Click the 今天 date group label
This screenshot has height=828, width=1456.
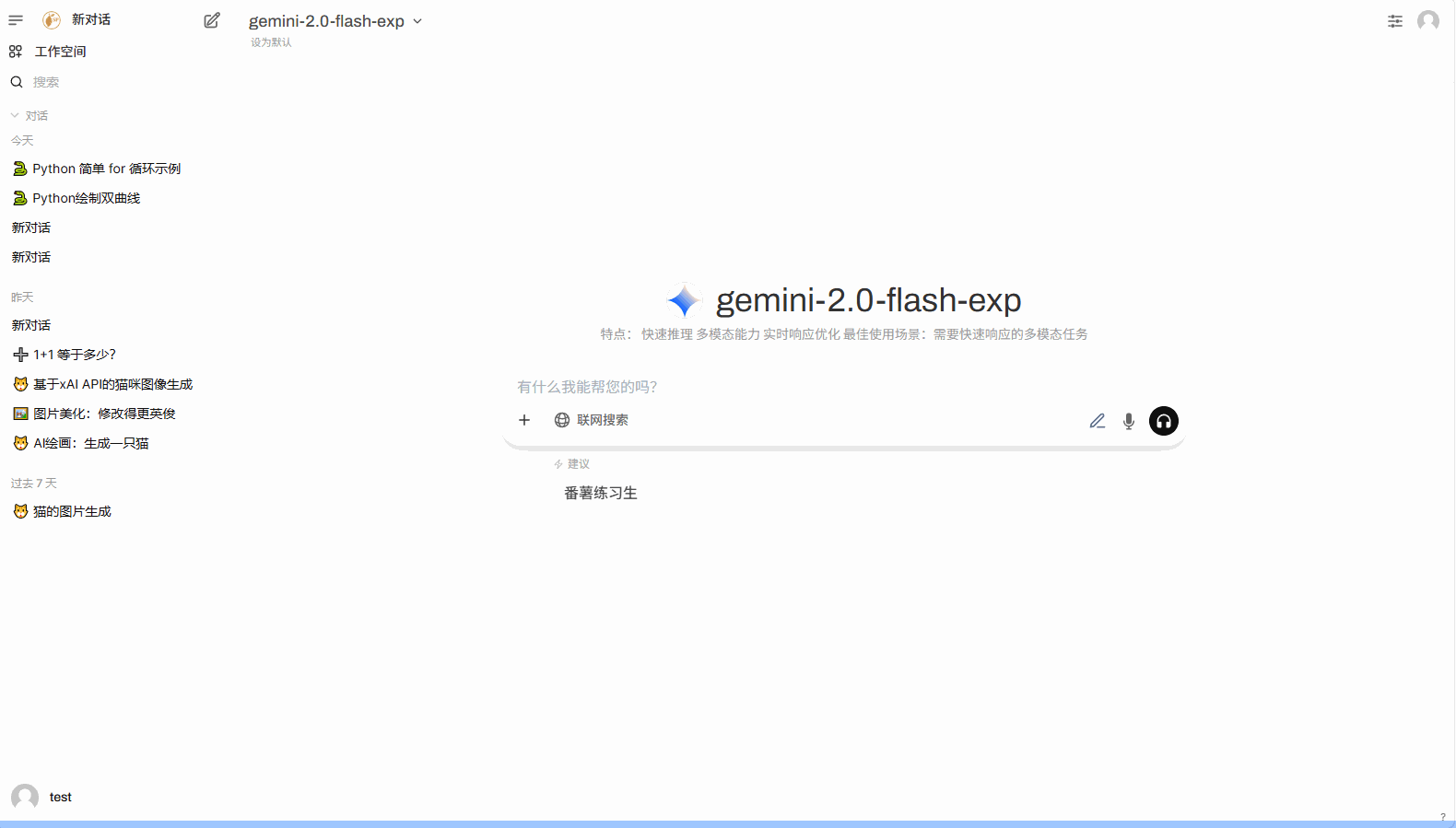[22, 141]
